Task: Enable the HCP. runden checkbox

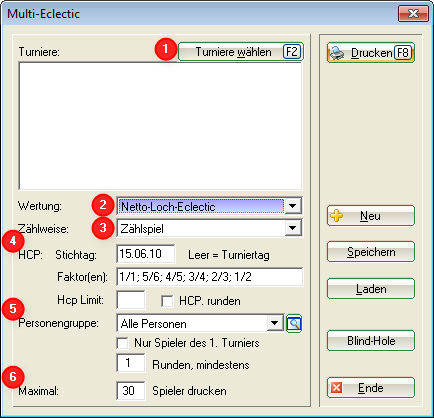Action: pyautogui.click(x=167, y=301)
